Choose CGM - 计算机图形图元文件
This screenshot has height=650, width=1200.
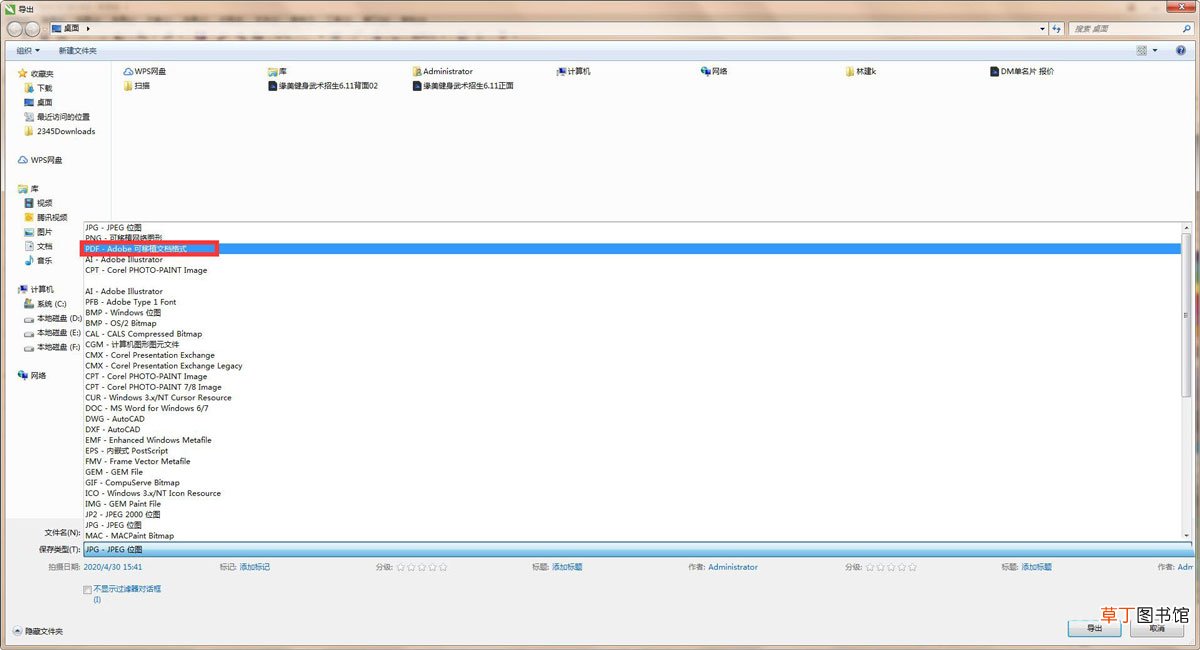pyautogui.click(x=631, y=344)
